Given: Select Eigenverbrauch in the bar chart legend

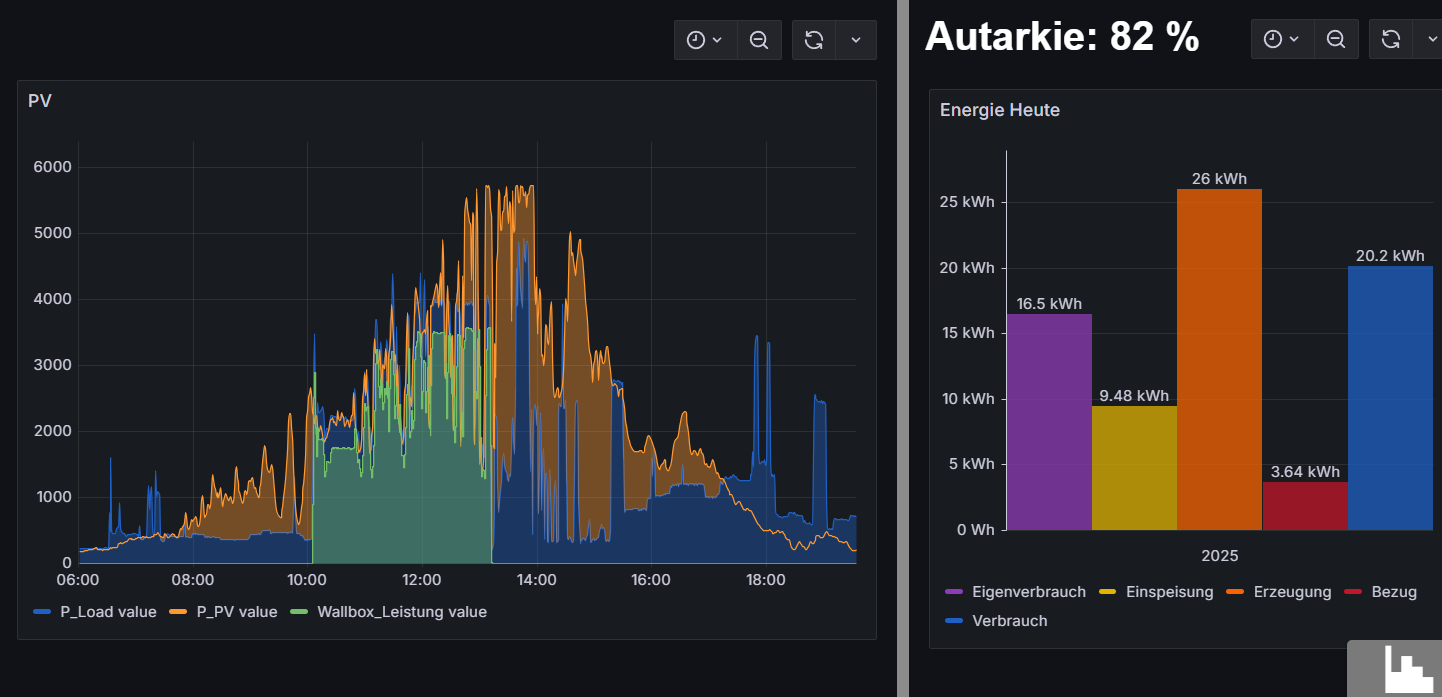Looking at the screenshot, I should 1028,591.
